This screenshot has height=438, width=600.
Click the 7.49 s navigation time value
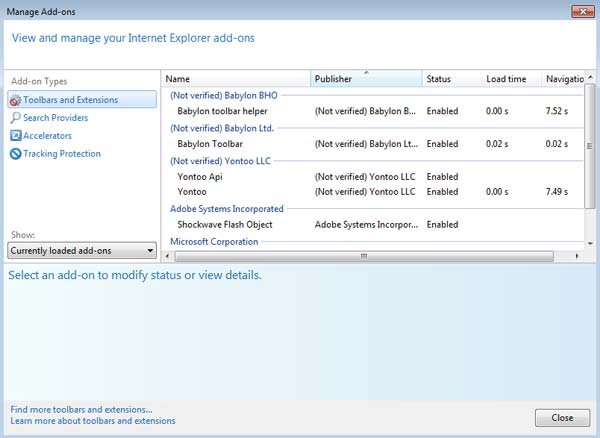[557, 192]
